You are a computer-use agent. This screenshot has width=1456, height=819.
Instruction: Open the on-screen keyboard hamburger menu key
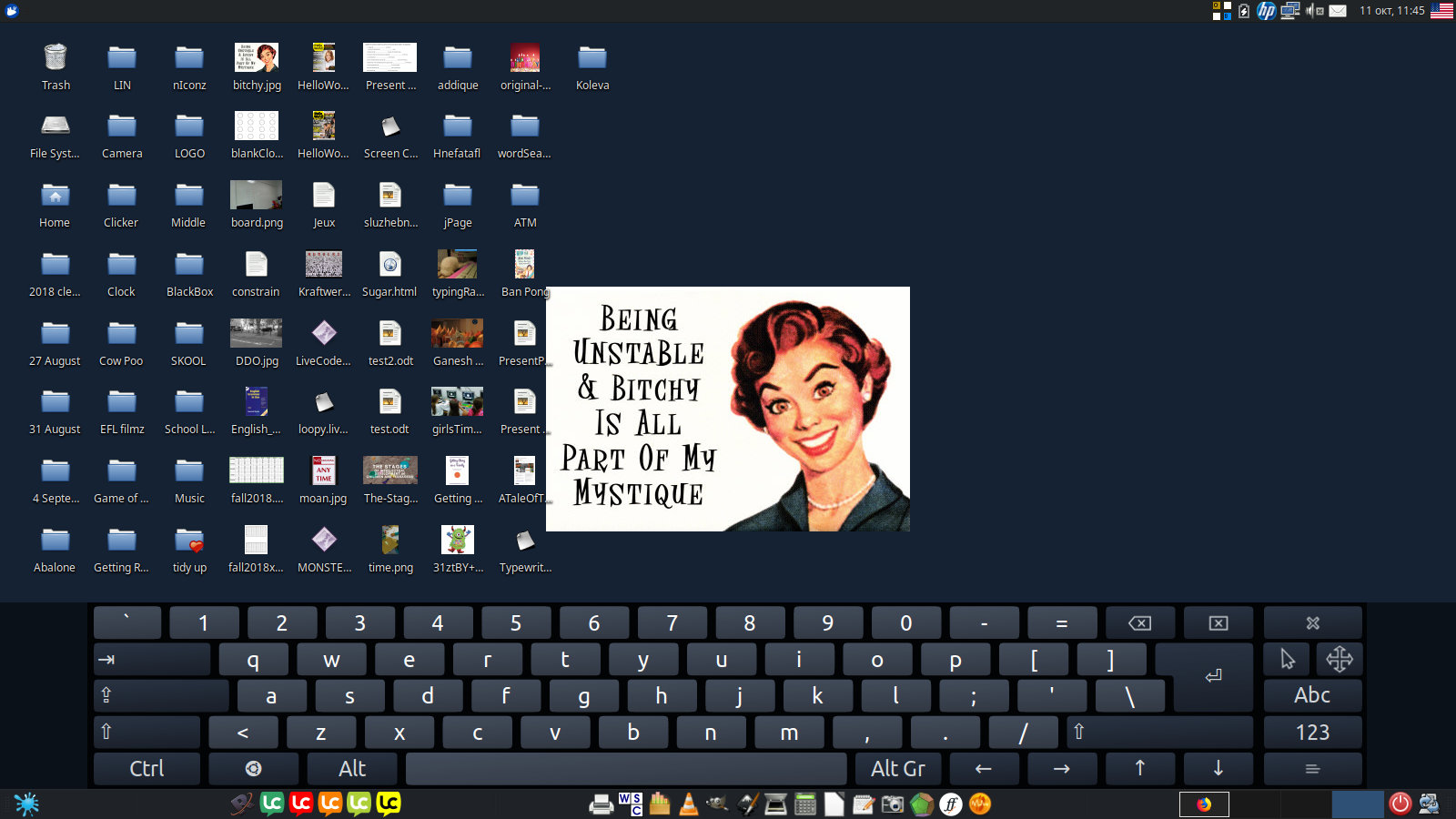coord(1312,769)
